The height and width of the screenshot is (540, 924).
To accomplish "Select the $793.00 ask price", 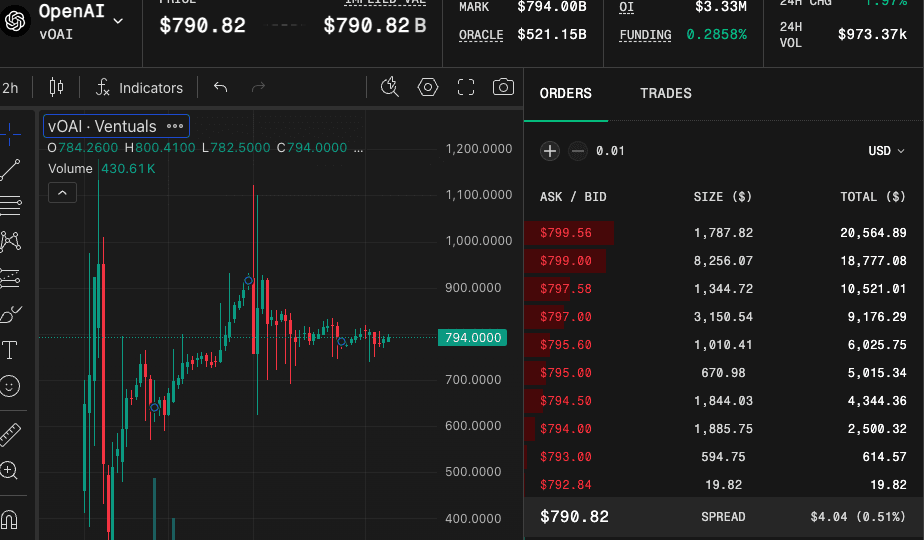I will click(566, 457).
